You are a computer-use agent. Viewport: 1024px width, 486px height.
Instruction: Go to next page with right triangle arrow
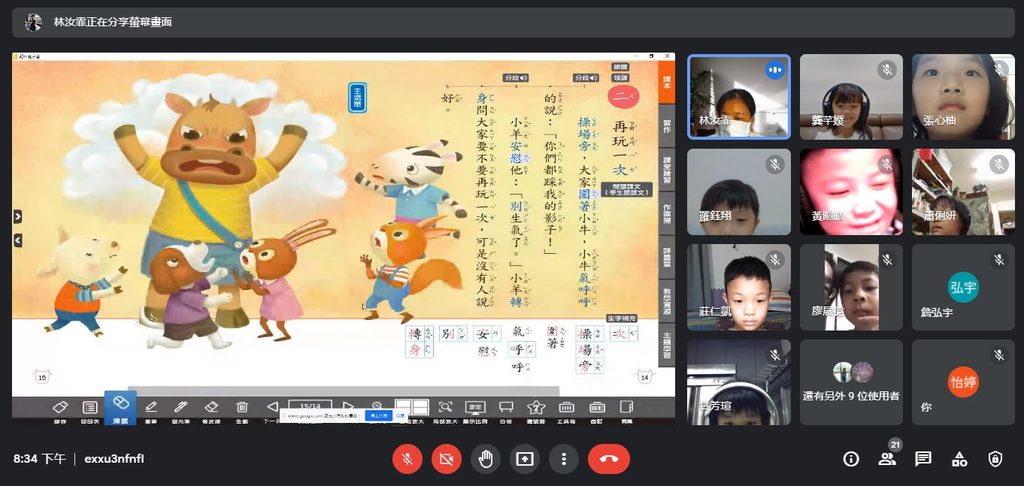click(349, 406)
